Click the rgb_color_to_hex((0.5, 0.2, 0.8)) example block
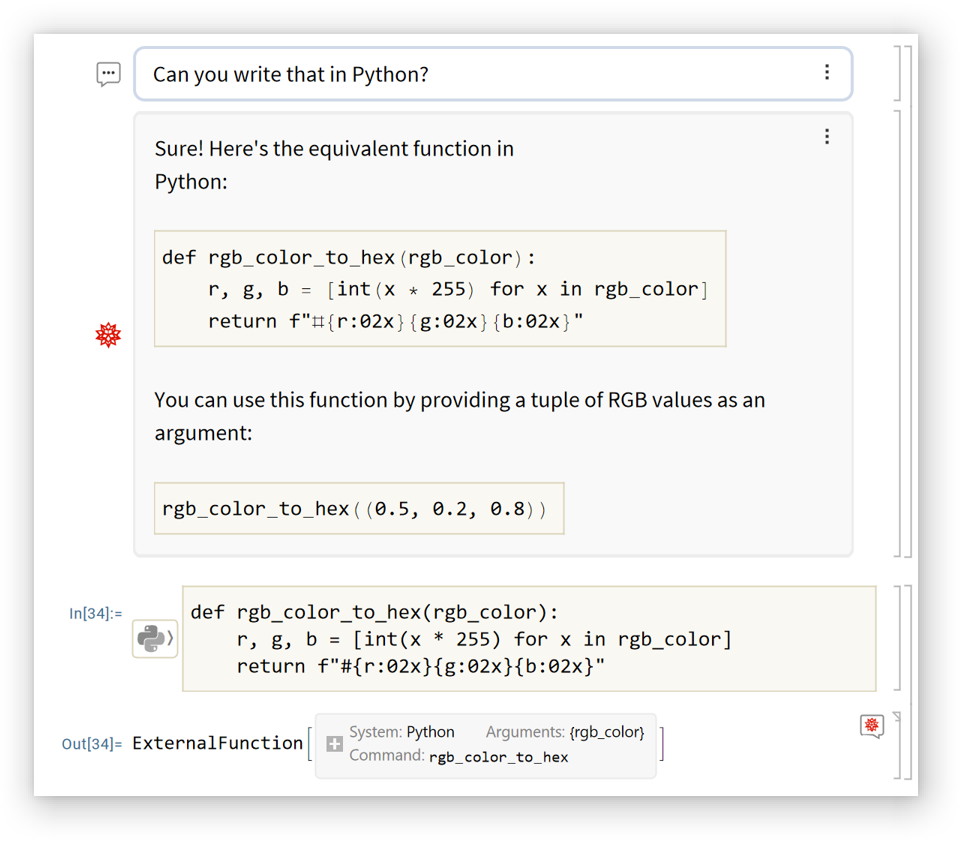This screenshot has height=842, width=960. [358, 508]
